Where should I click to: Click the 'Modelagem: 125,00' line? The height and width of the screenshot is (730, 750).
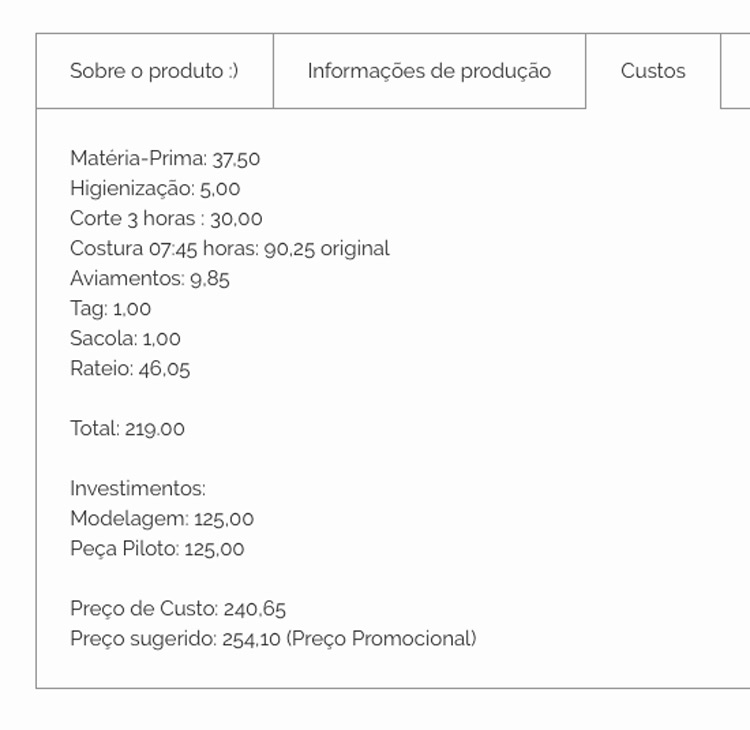tap(162, 518)
